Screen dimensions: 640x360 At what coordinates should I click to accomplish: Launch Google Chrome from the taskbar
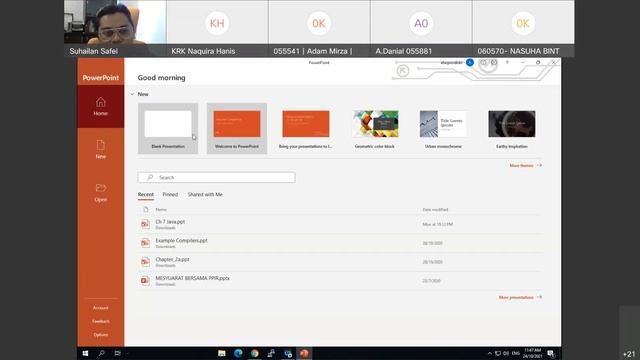click(255, 353)
